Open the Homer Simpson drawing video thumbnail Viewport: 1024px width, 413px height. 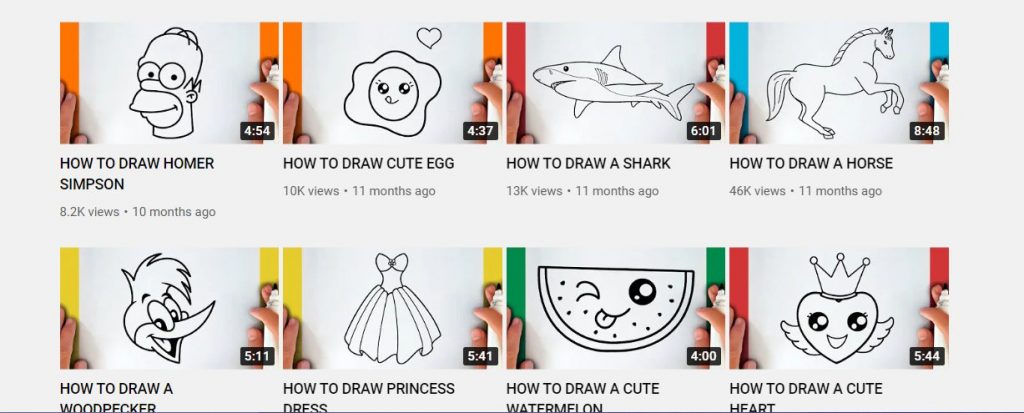(x=169, y=83)
